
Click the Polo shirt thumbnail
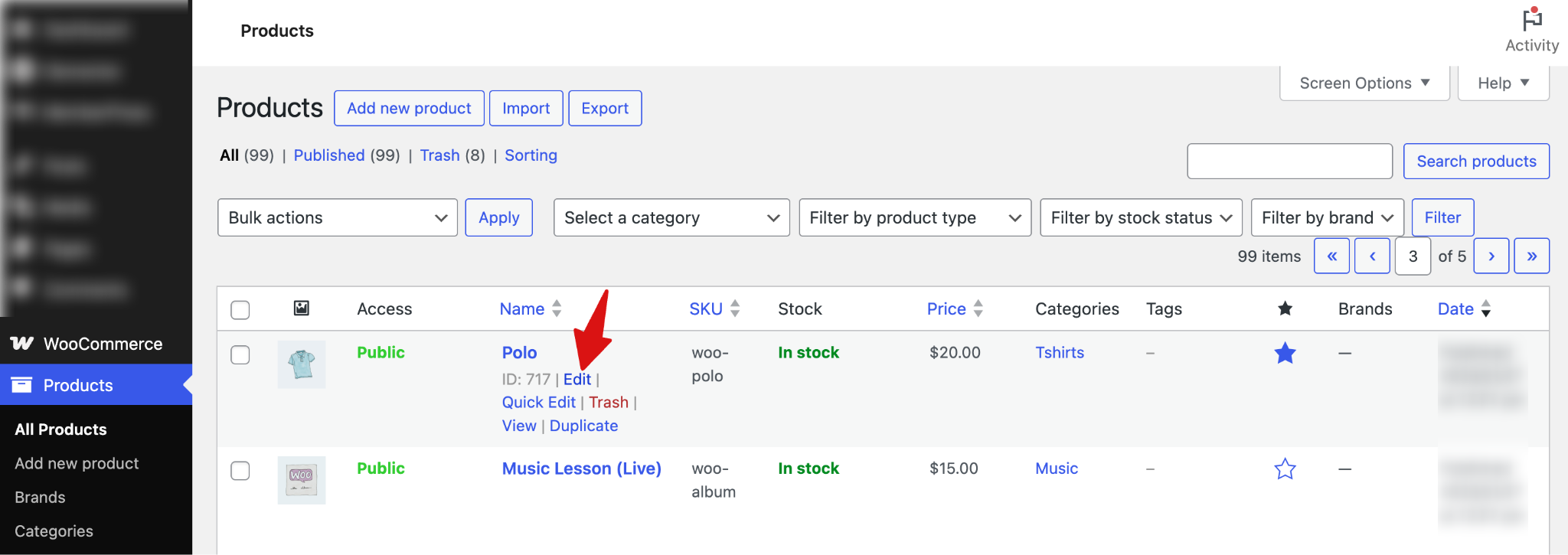tap(302, 364)
